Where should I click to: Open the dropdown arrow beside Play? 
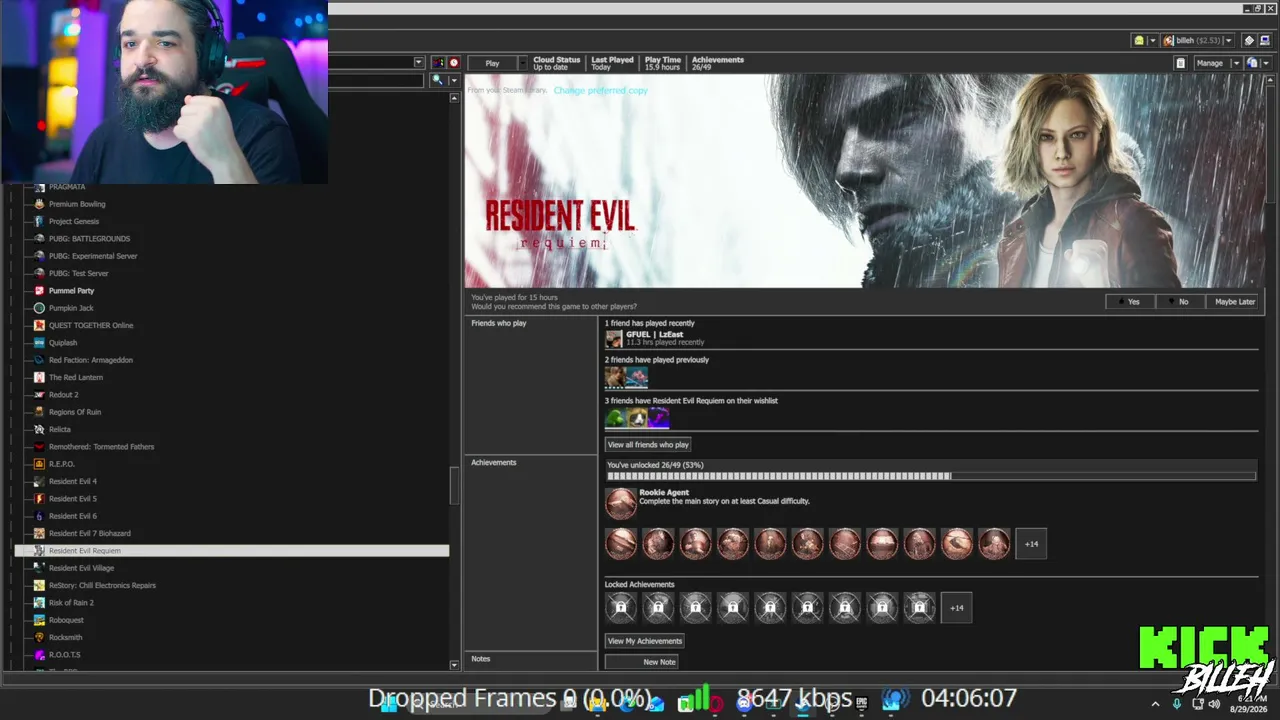click(x=522, y=63)
